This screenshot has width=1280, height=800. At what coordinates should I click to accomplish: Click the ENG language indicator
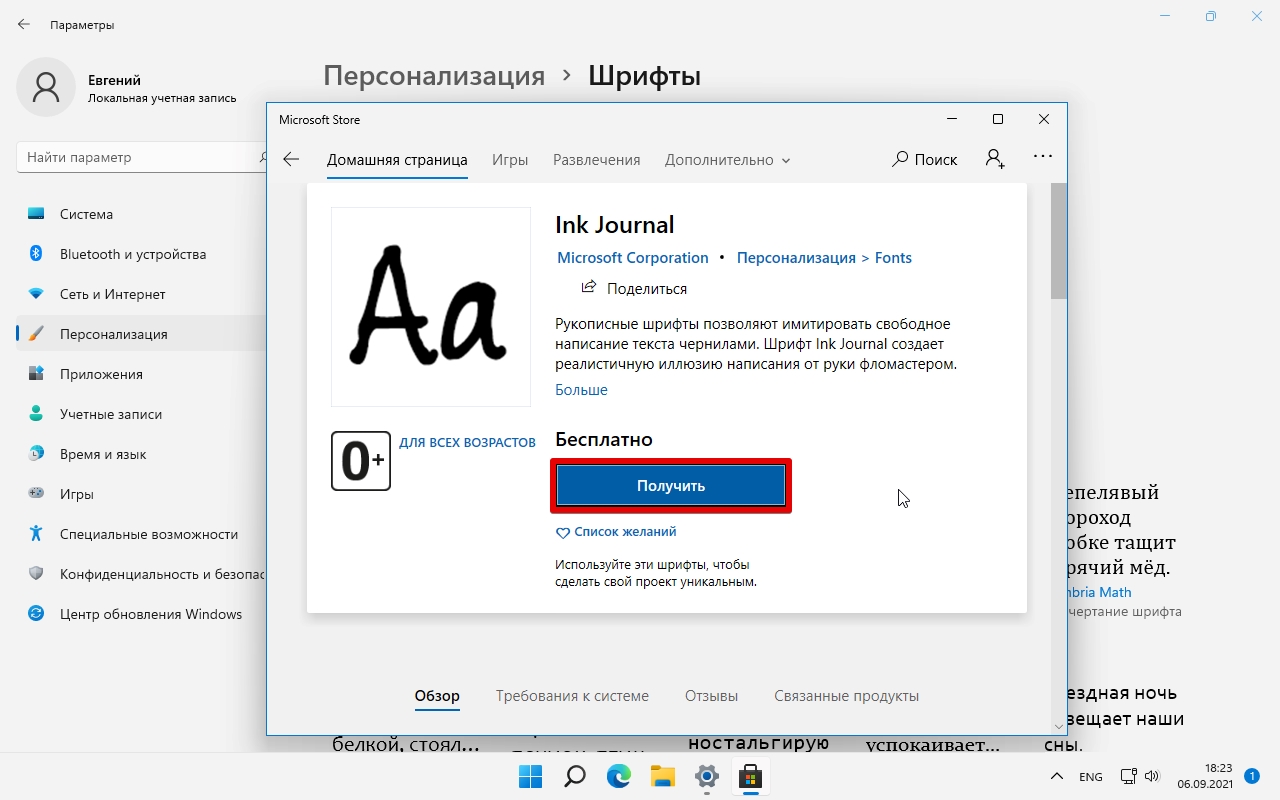pyautogui.click(x=1090, y=777)
